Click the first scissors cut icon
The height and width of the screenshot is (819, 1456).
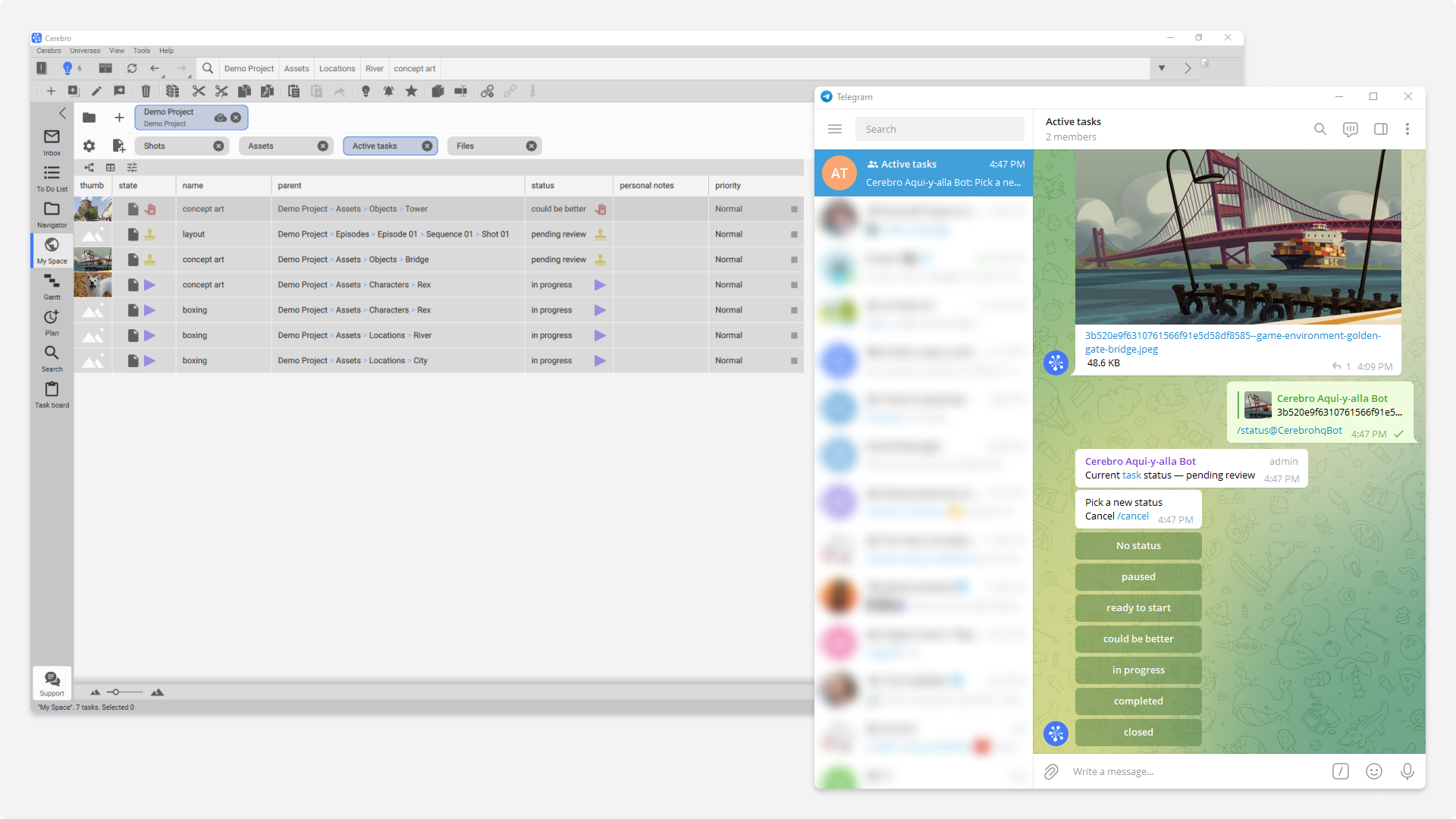(199, 91)
